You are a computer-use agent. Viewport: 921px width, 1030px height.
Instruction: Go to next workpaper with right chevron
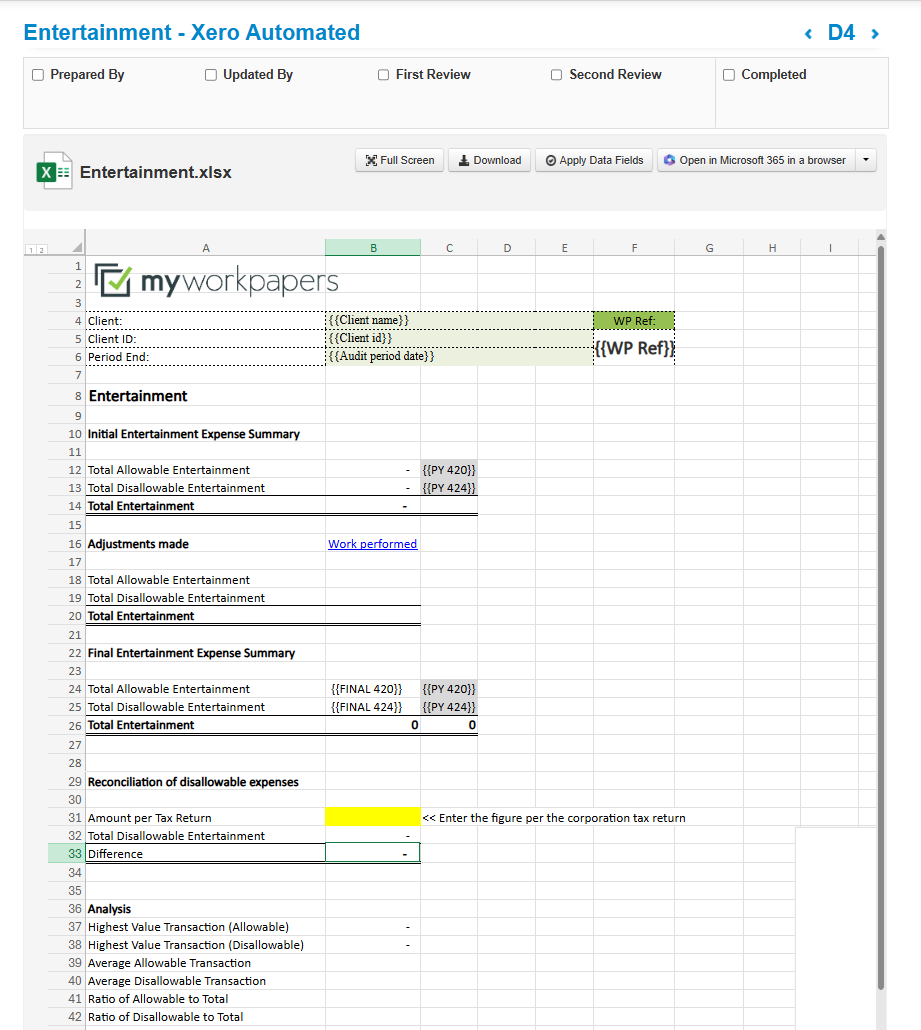[x=875, y=34]
